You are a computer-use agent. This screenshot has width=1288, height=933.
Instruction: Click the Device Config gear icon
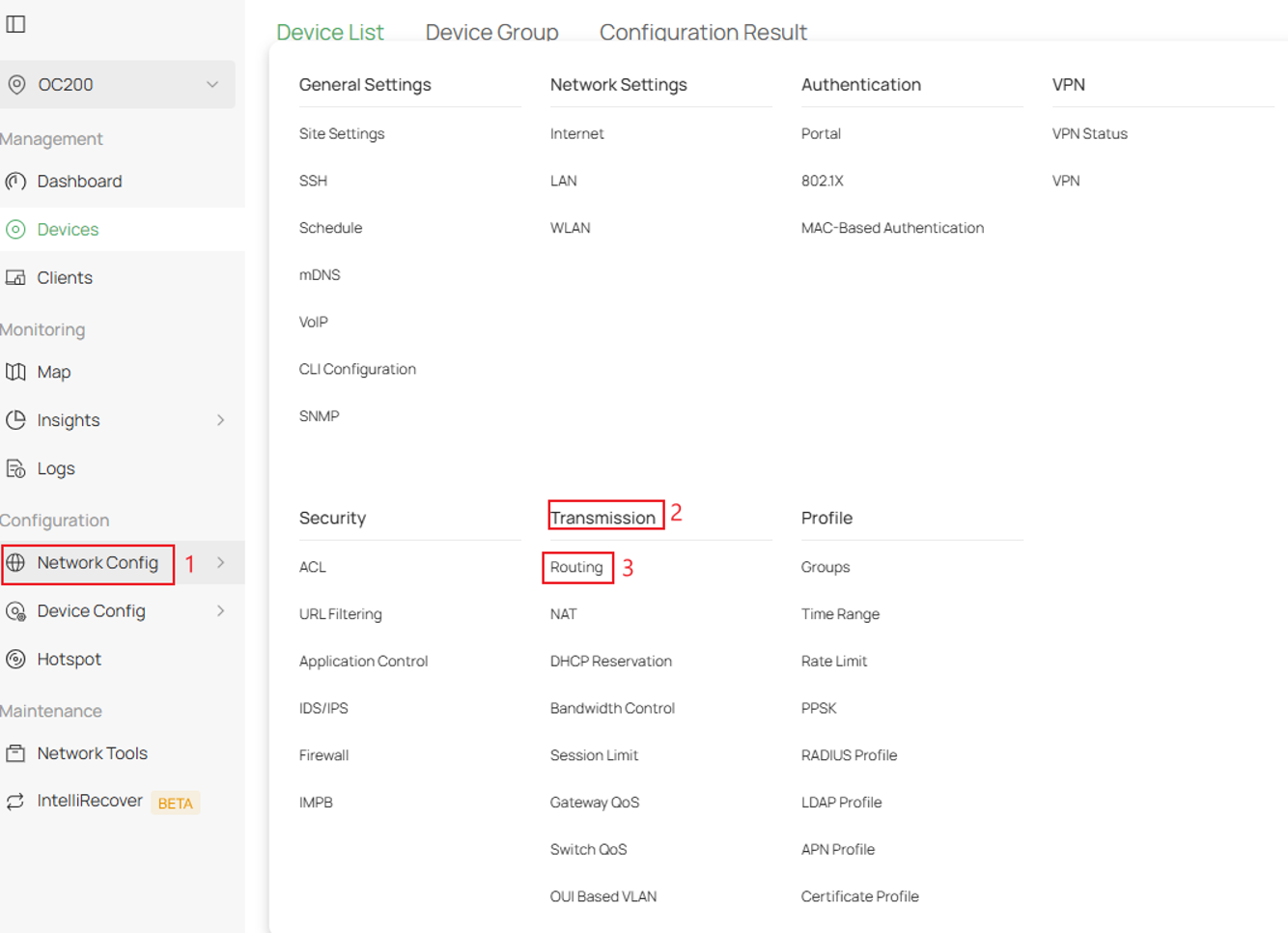click(x=15, y=611)
